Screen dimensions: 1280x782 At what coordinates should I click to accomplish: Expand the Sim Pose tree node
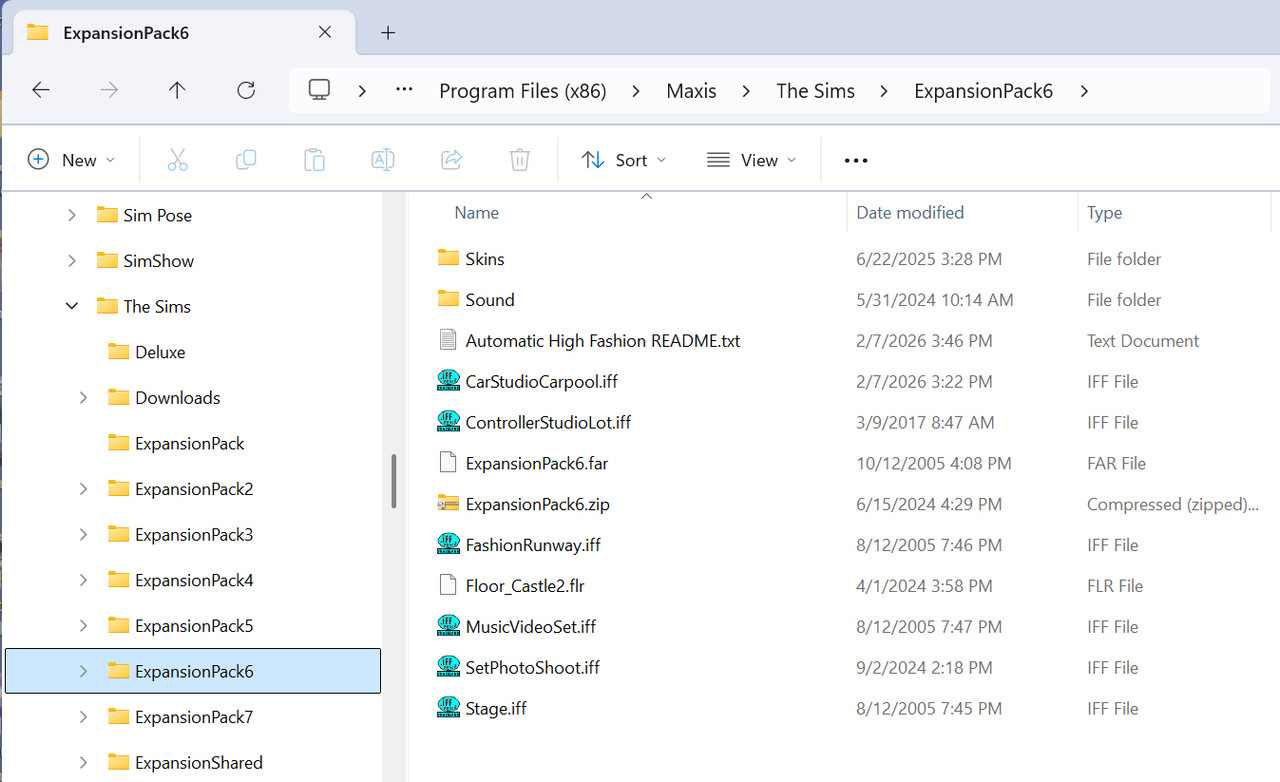71,215
